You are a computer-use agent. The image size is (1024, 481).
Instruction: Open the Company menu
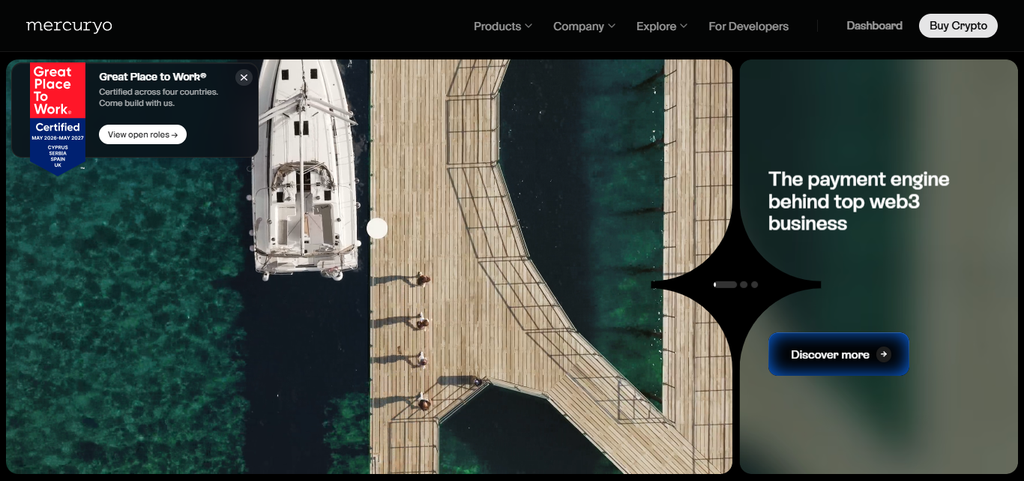[584, 26]
